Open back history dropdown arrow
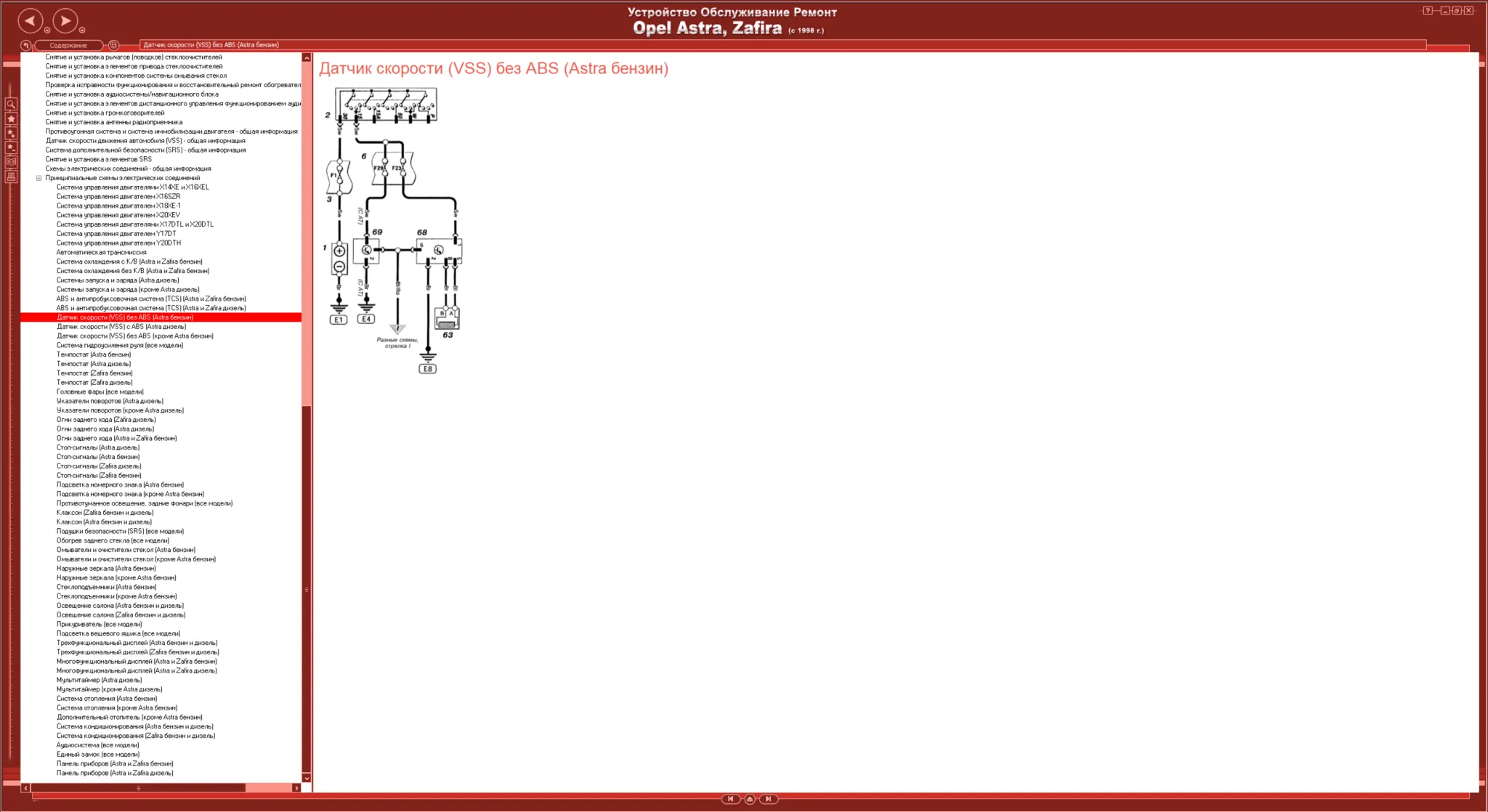Screen dimensions: 1488x812 coord(47,31)
